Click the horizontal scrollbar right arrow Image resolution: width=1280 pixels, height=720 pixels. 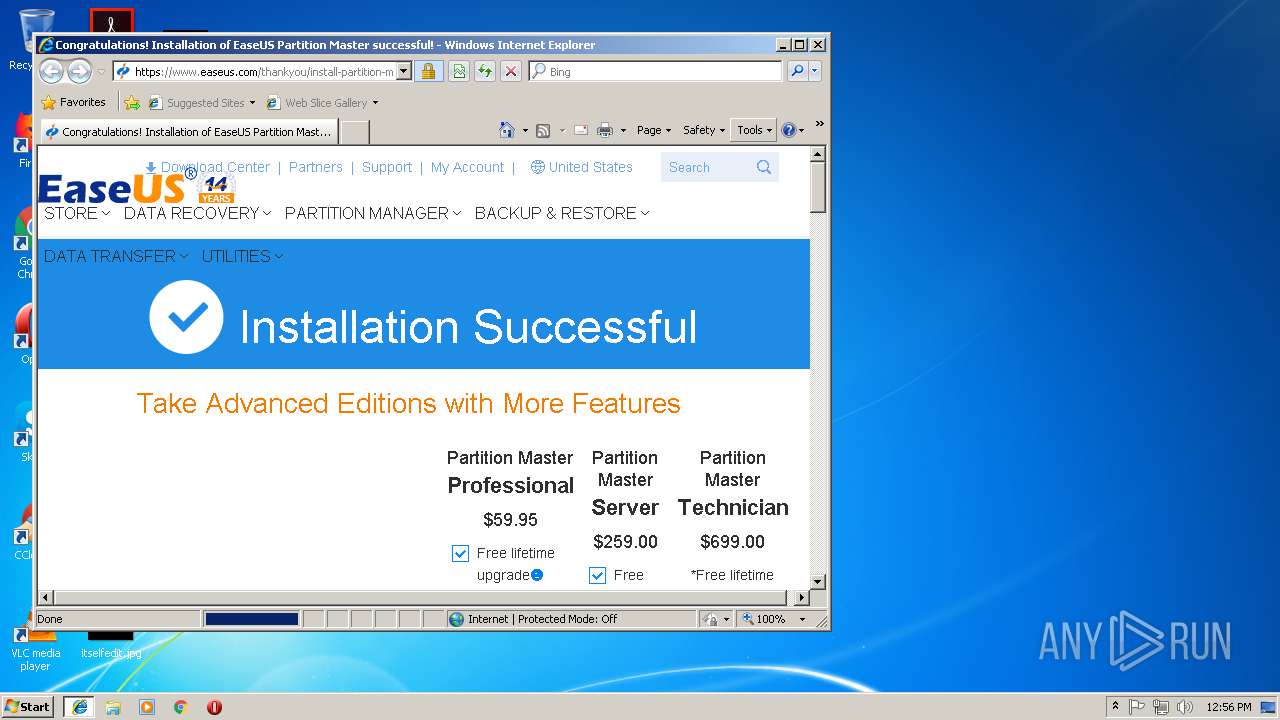(x=801, y=598)
